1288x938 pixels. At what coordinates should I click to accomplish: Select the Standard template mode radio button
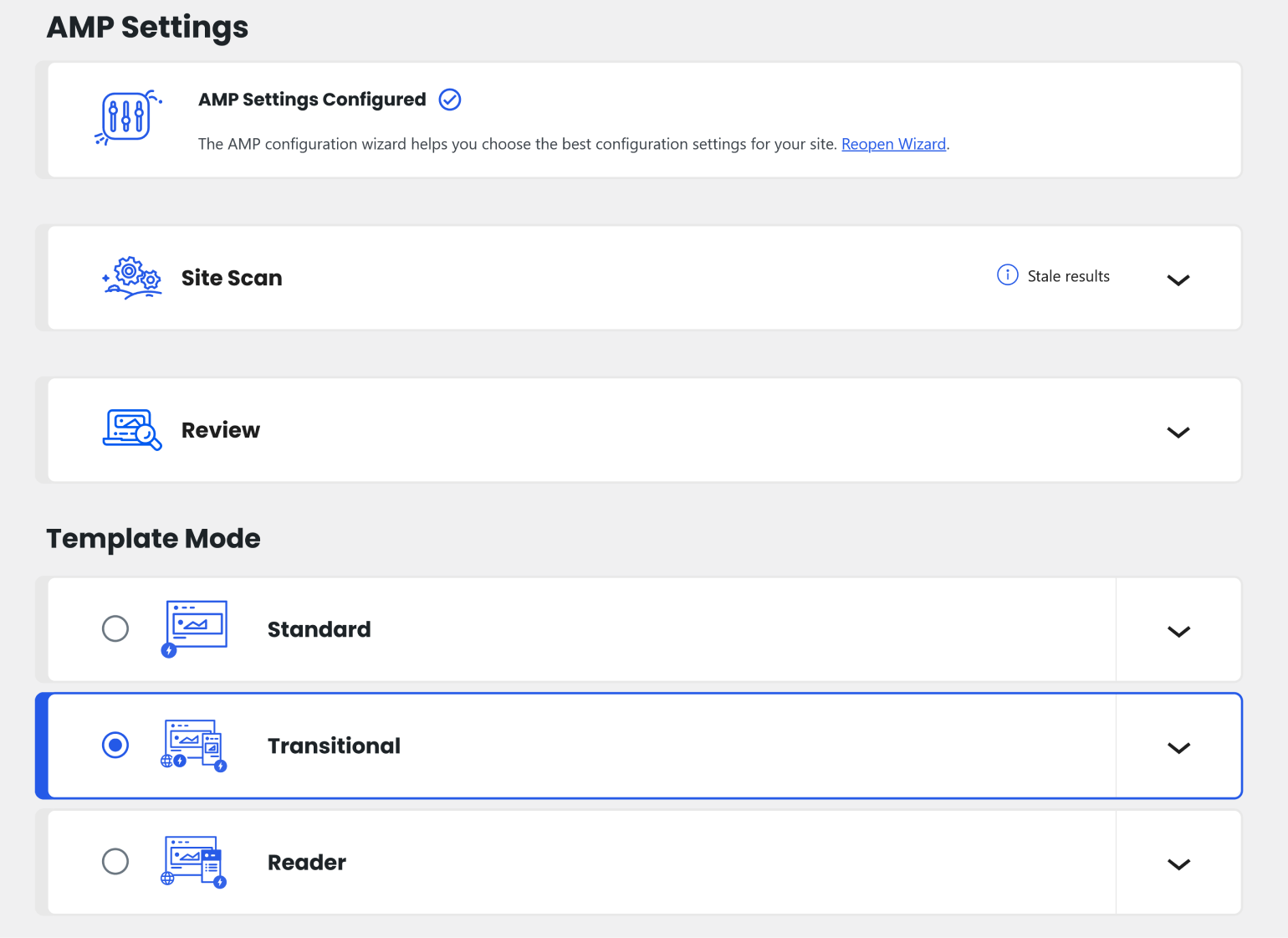[115, 628]
